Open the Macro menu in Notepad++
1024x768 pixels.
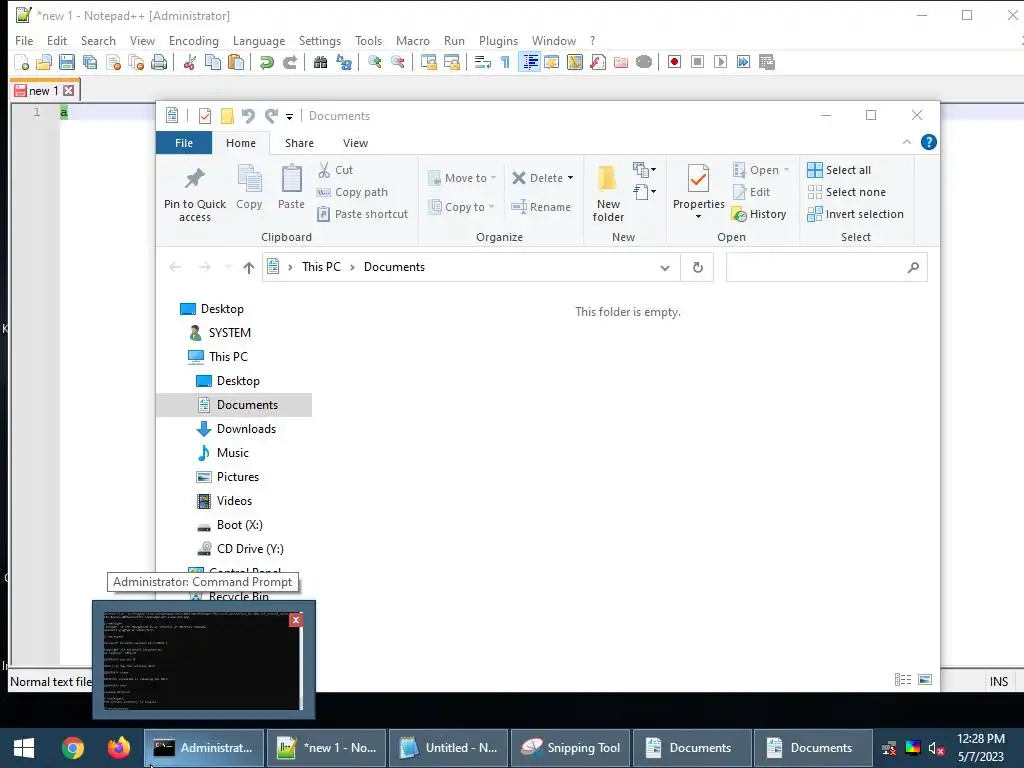tap(412, 40)
